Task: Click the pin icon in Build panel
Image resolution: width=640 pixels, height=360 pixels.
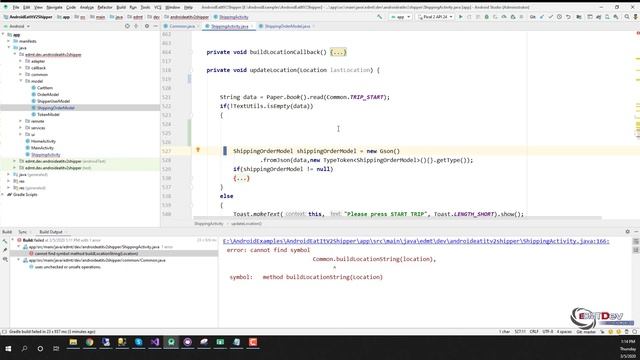Action: (5, 250)
